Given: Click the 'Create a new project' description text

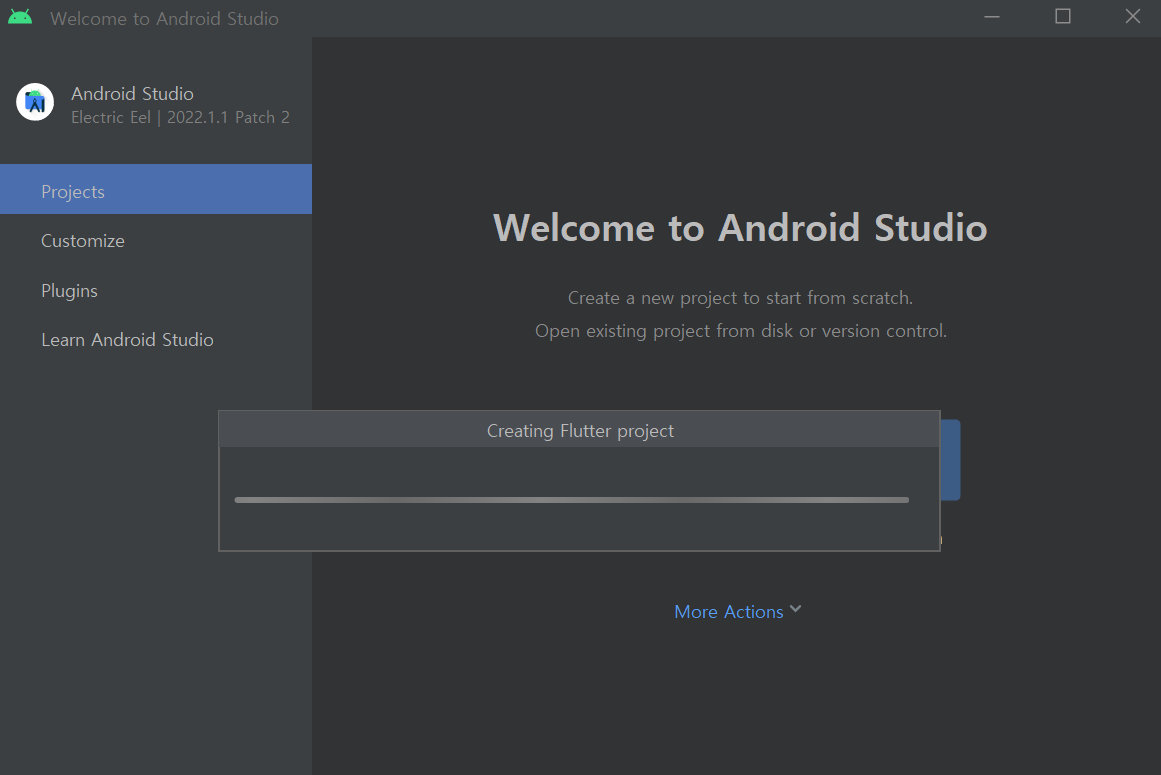Looking at the screenshot, I should pyautogui.click(x=740, y=298).
